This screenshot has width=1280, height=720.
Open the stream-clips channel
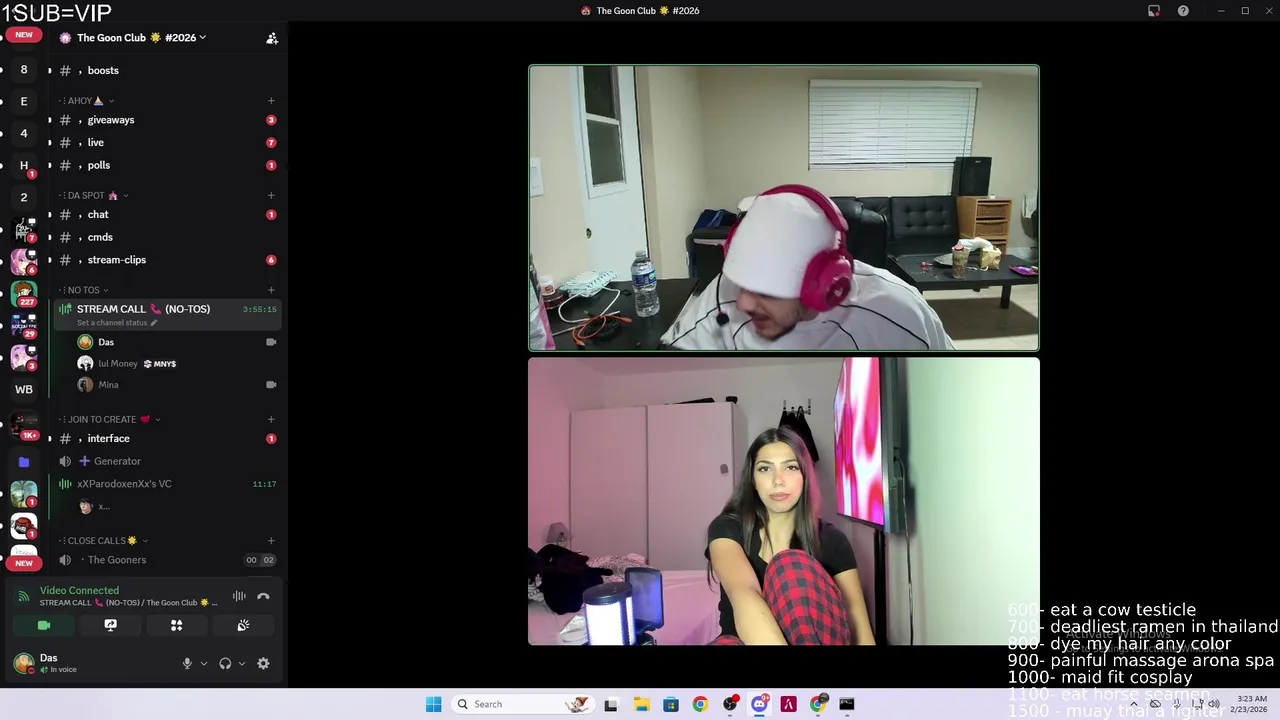(167, 260)
